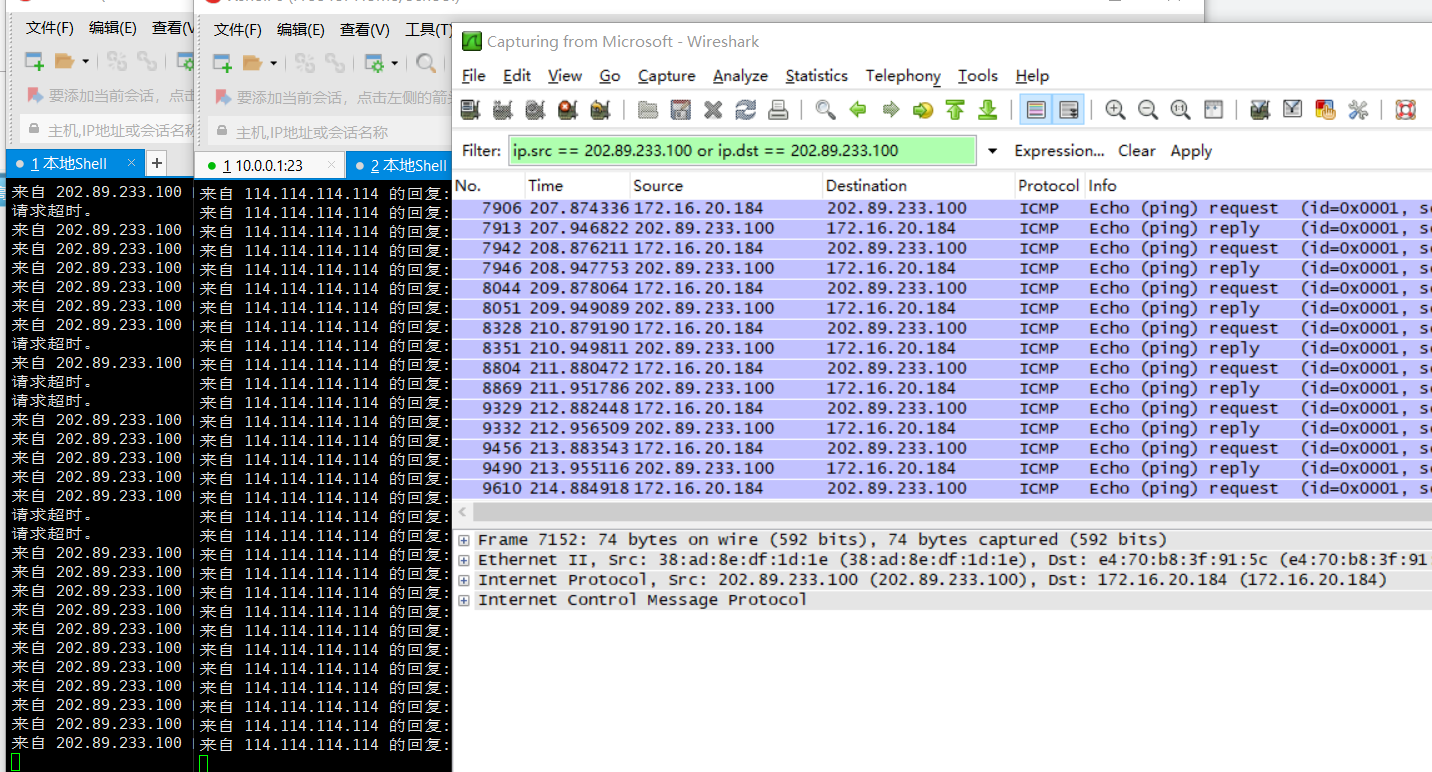Open Wireshark preferences tools icon
1432x772 pixels.
point(1358,110)
